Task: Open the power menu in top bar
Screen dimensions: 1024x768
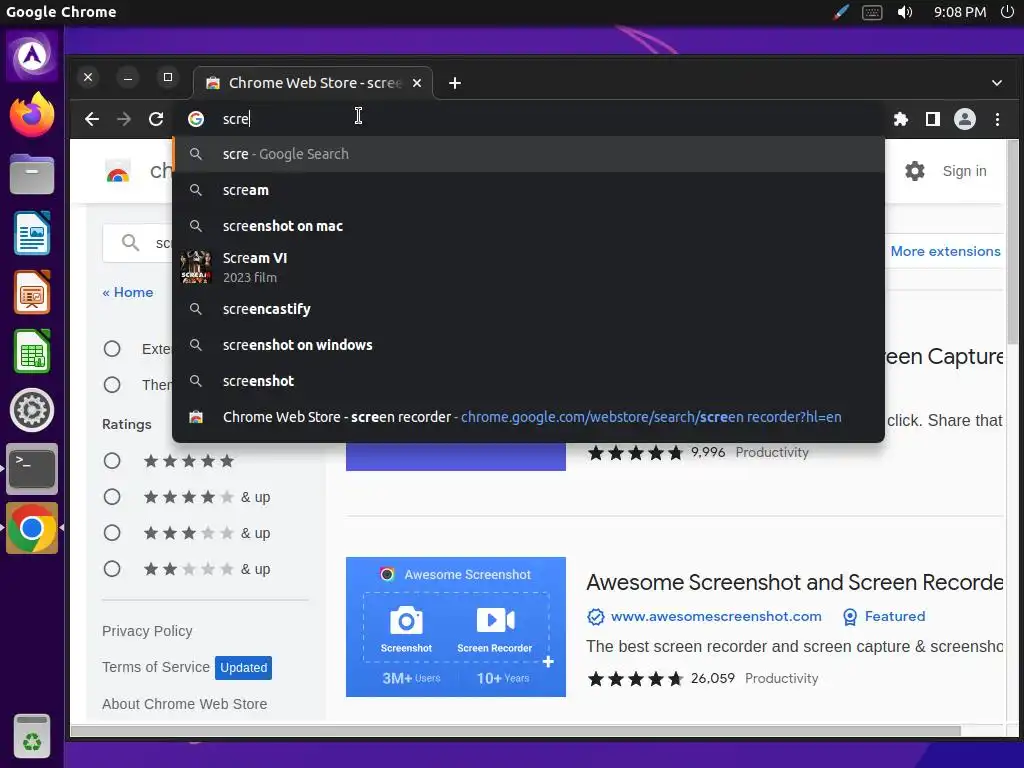Action: point(1007,12)
